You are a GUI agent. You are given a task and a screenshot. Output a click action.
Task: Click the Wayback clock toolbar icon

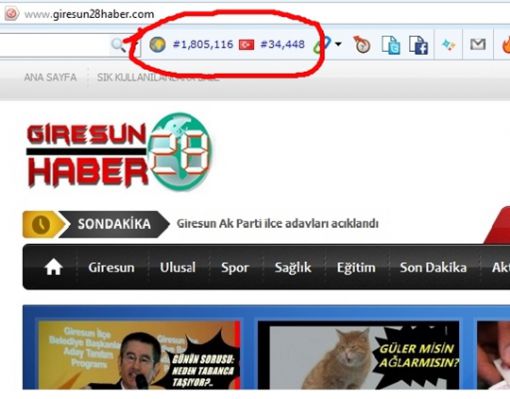[x=362, y=45]
